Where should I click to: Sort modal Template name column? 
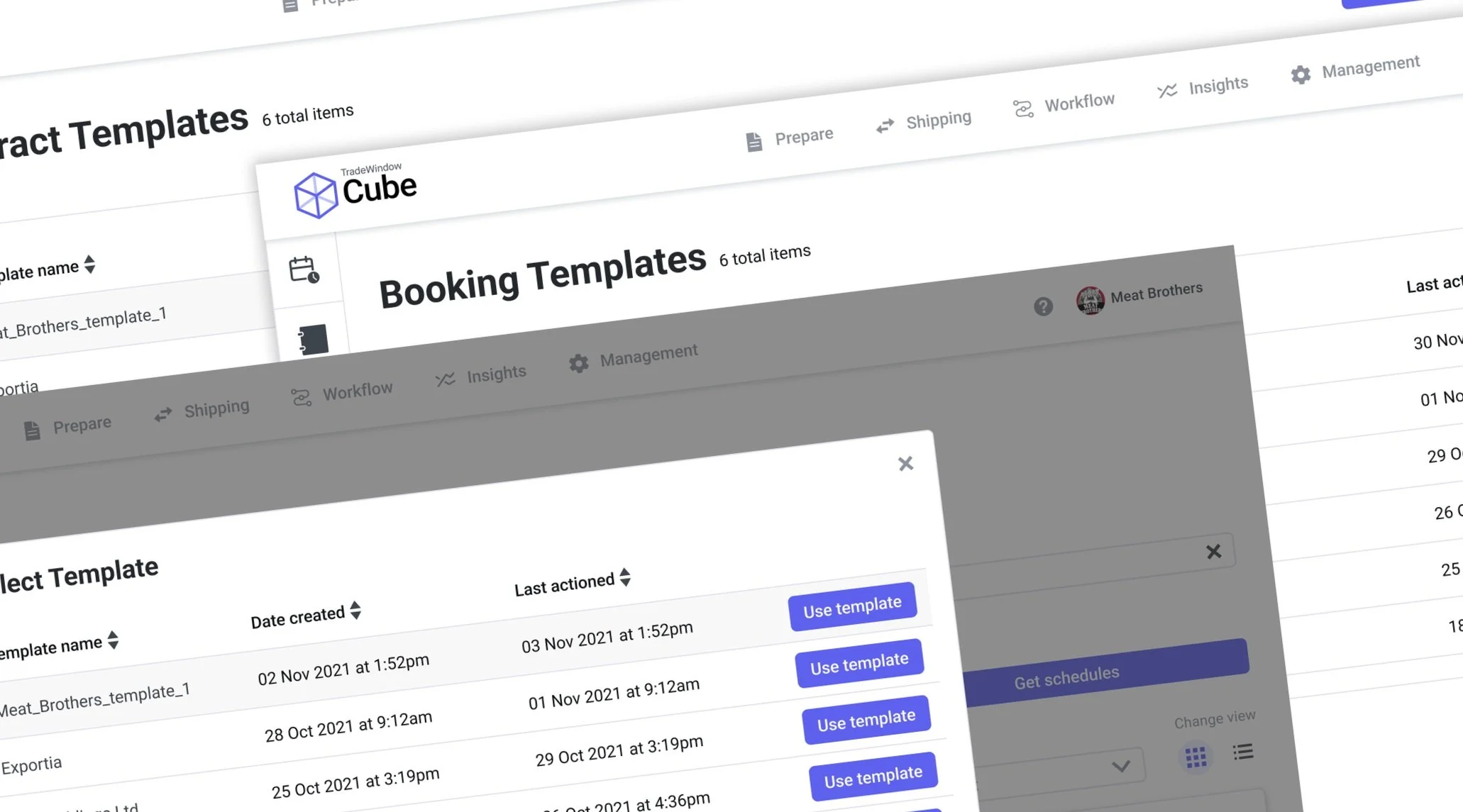click(x=113, y=640)
